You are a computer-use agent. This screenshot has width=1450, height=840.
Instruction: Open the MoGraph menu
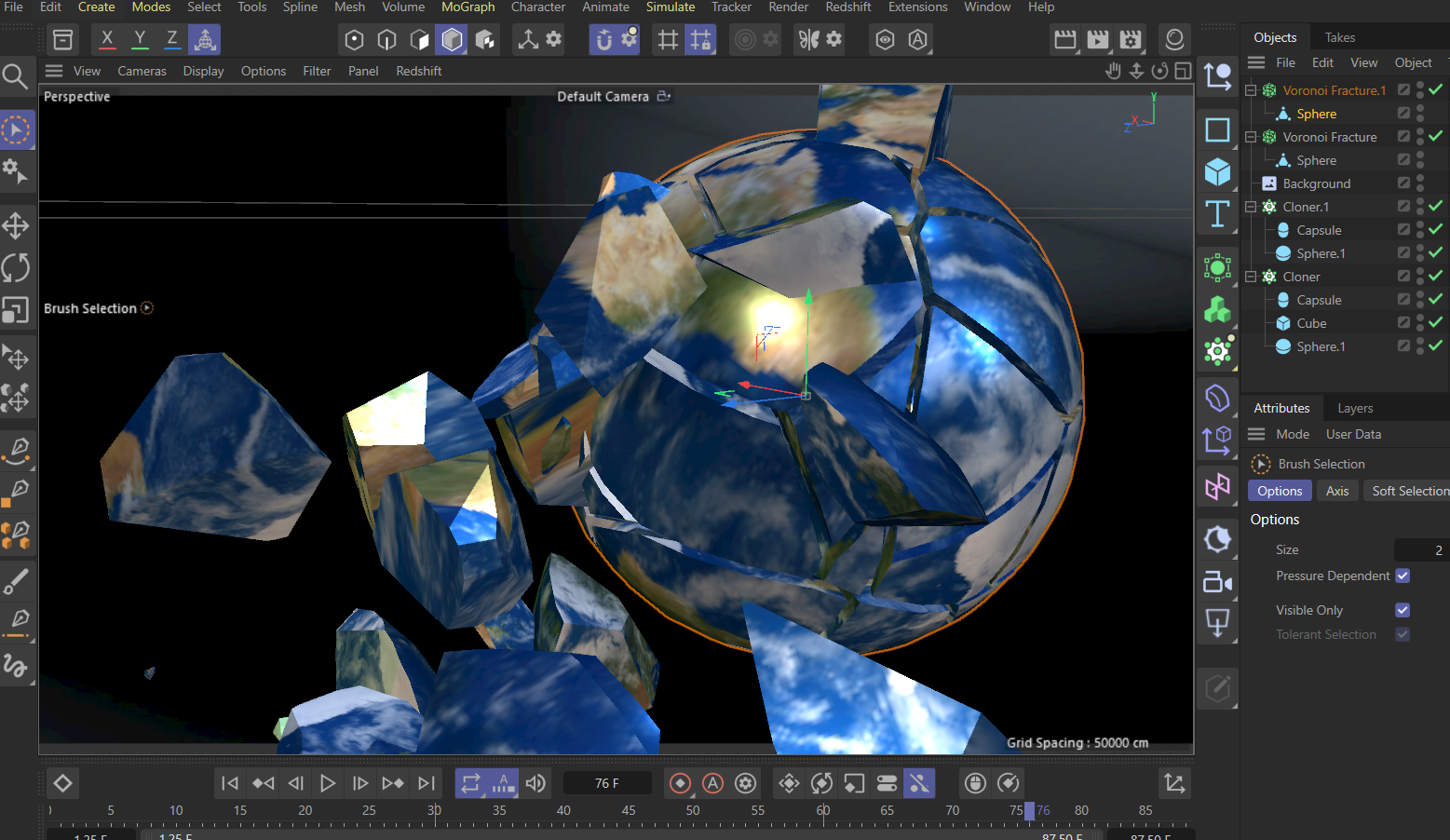point(468,7)
